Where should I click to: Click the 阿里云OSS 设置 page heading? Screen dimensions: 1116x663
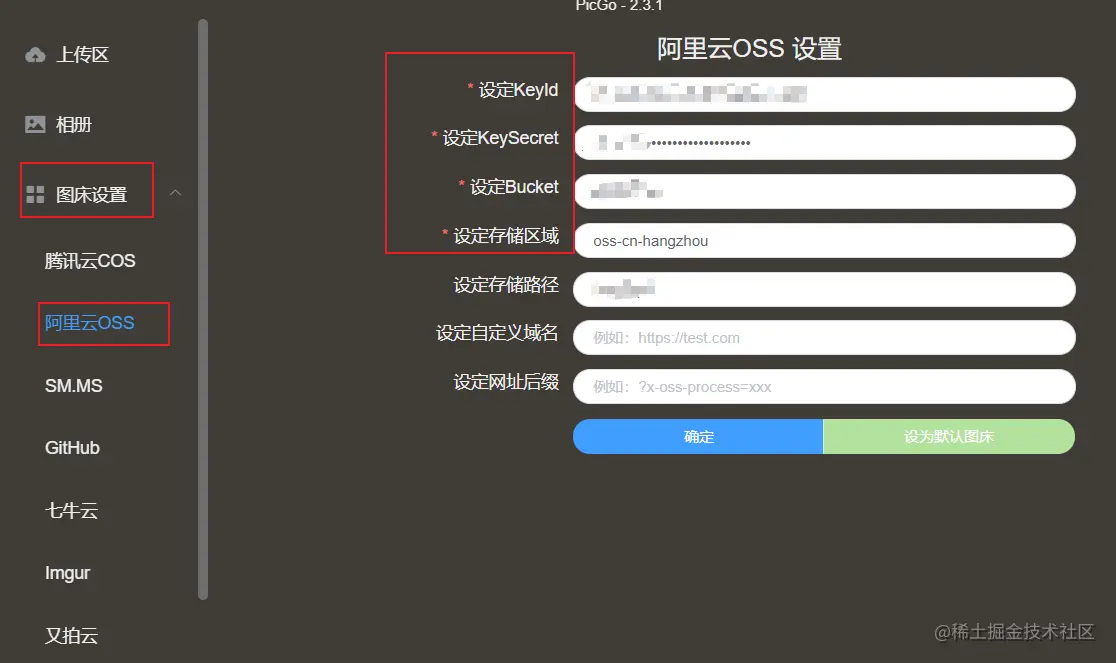pos(749,49)
